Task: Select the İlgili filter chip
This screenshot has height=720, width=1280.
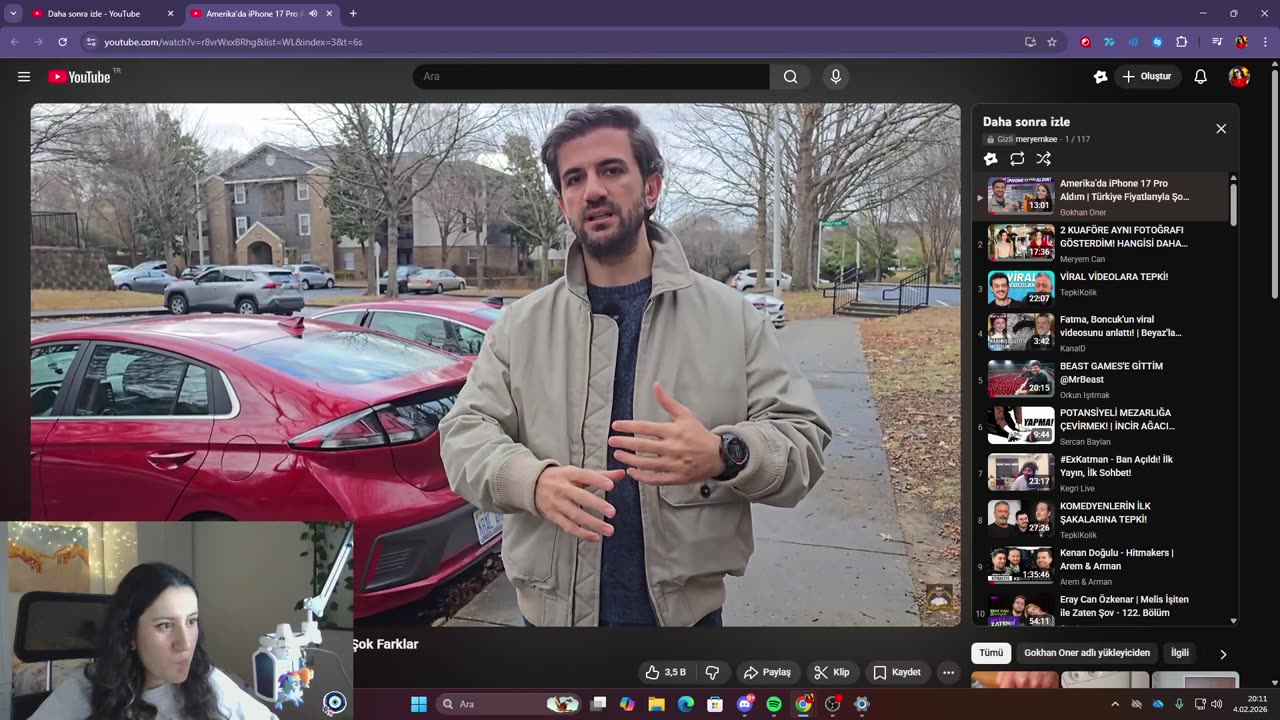Action: (x=1180, y=653)
